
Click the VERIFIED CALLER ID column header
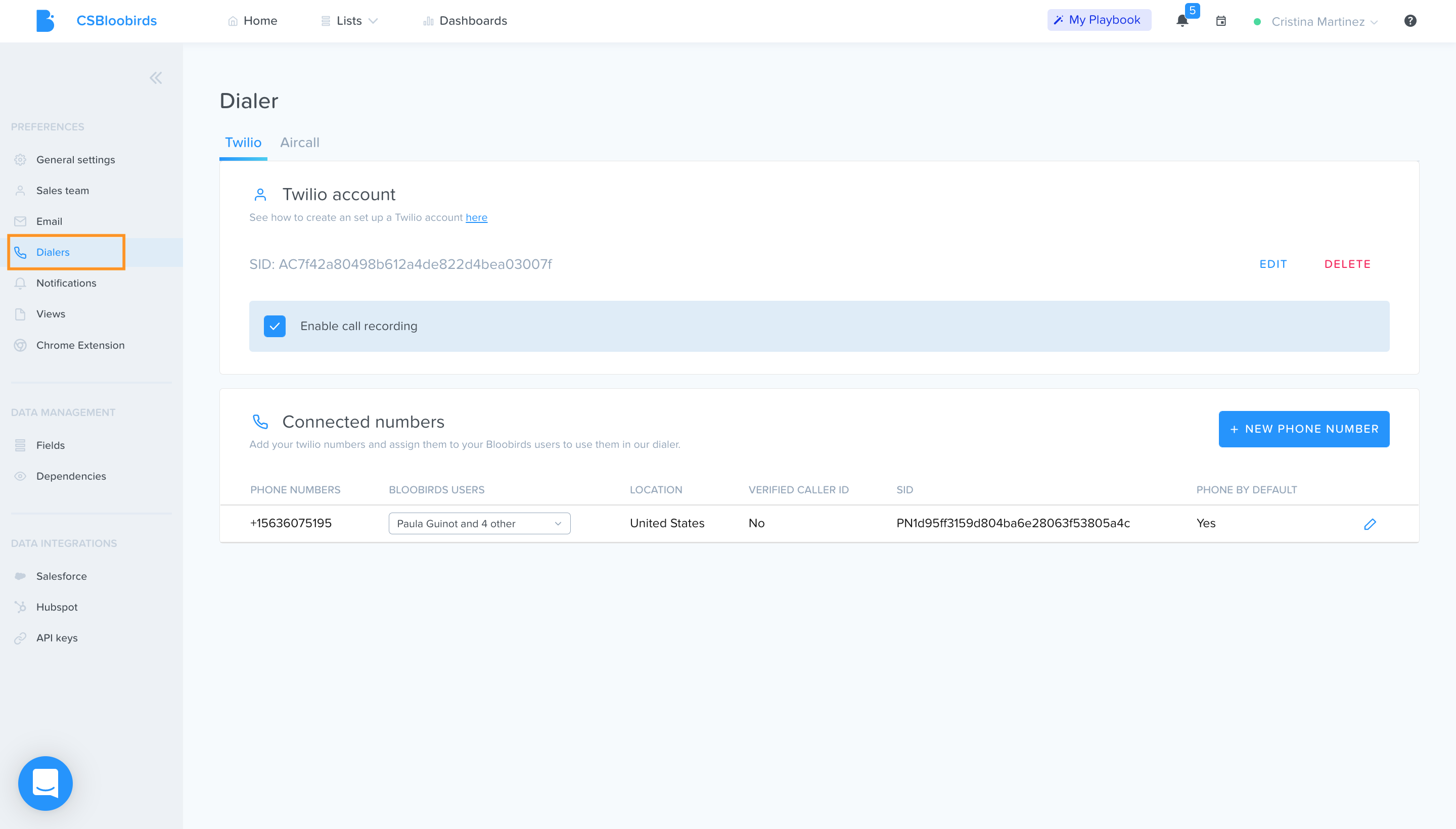[x=798, y=490]
